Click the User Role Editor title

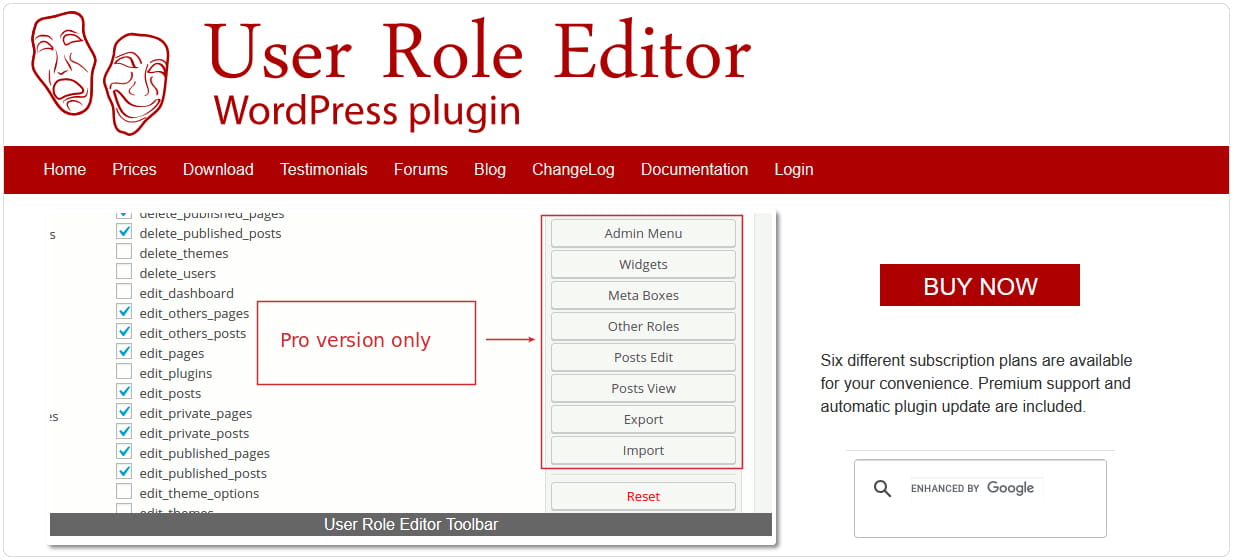click(478, 50)
